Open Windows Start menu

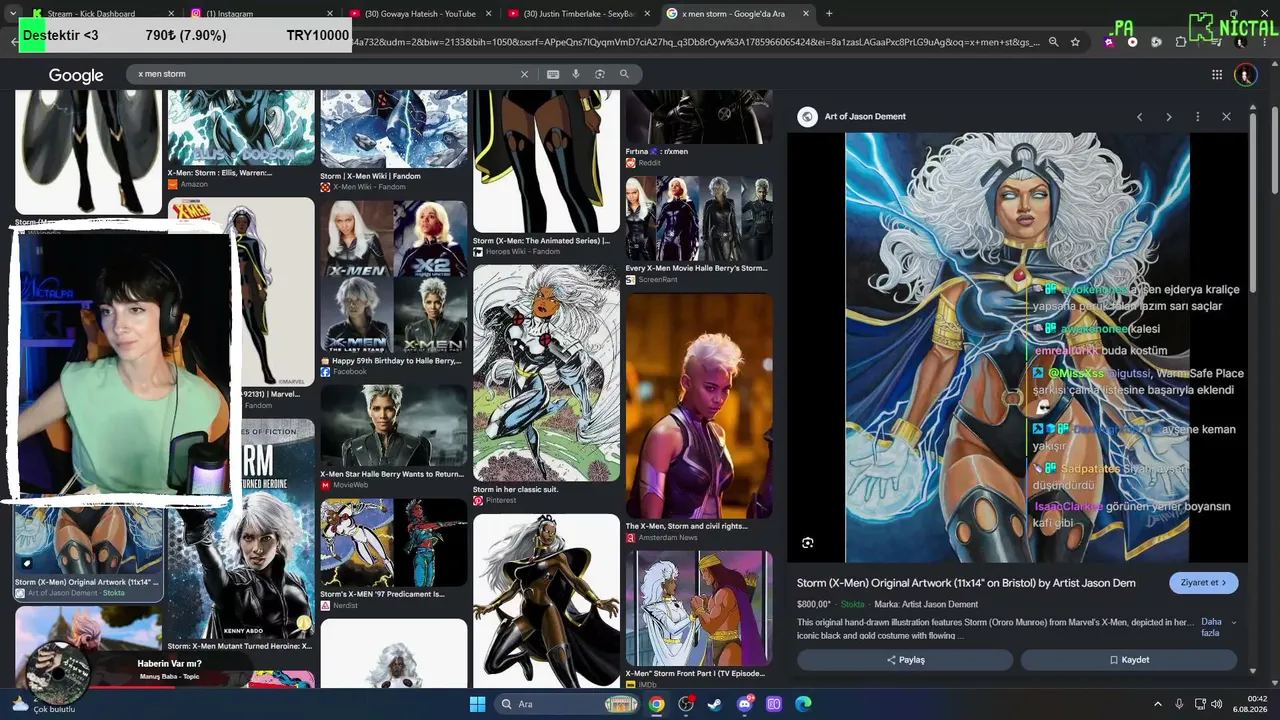coord(478,704)
